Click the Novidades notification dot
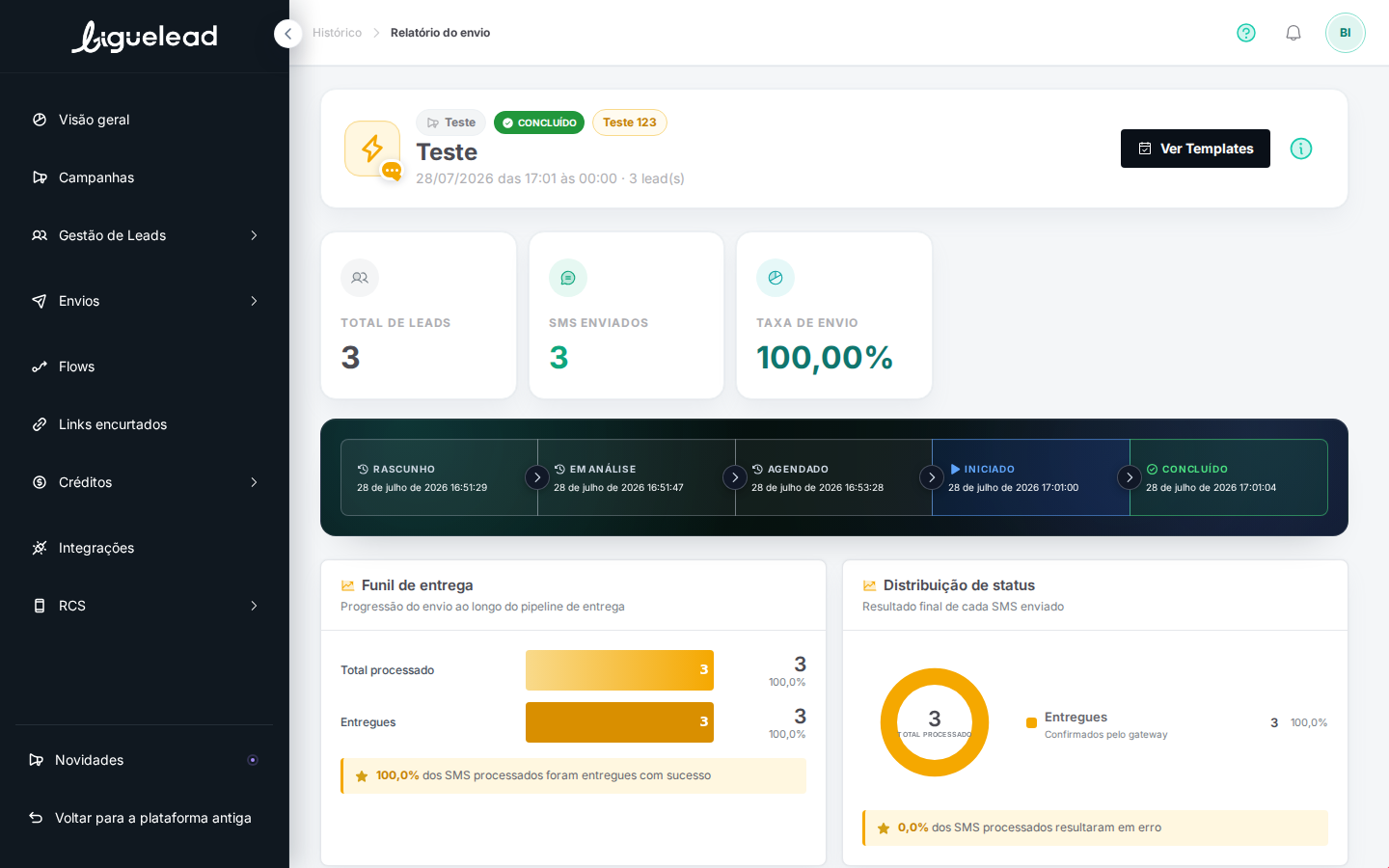 point(253,760)
